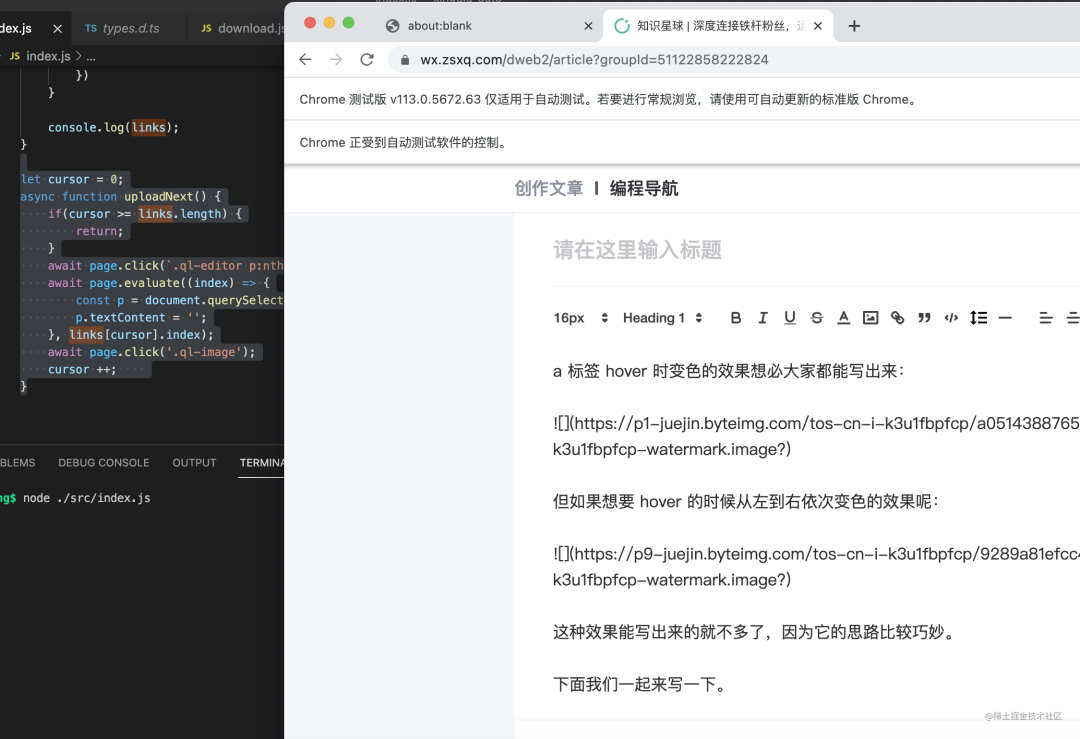Click the blockquote icon

point(924,318)
